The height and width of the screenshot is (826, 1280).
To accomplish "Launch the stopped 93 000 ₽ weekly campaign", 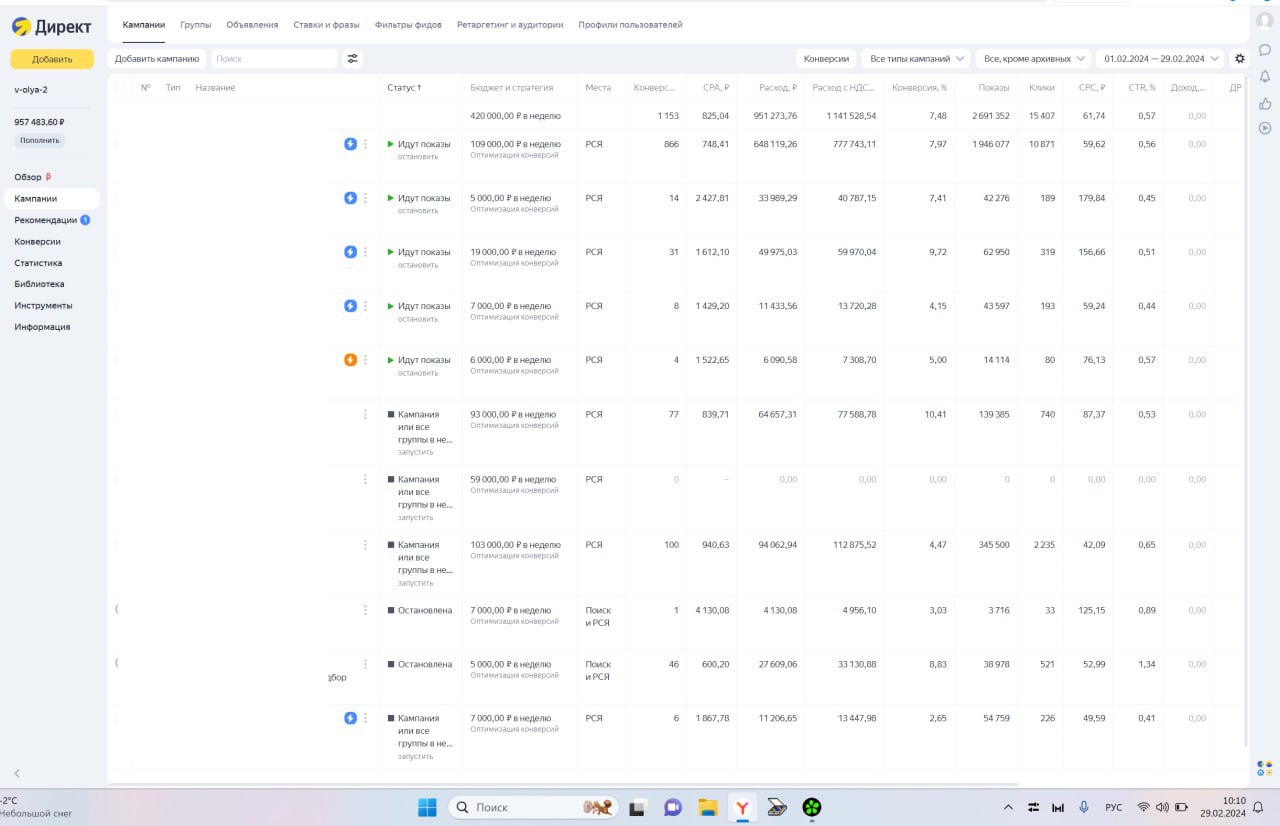I will coord(415,452).
